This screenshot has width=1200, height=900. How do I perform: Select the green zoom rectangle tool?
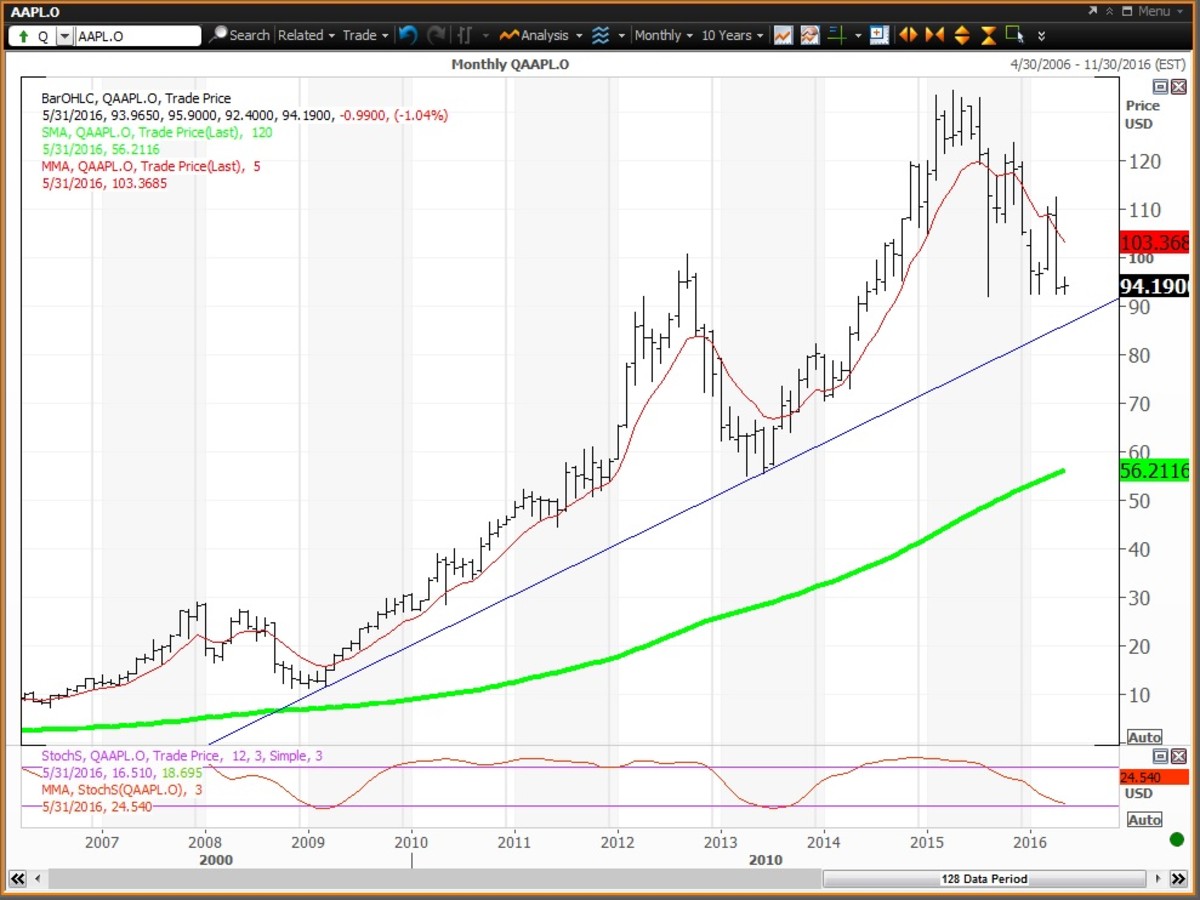coord(1015,35)
